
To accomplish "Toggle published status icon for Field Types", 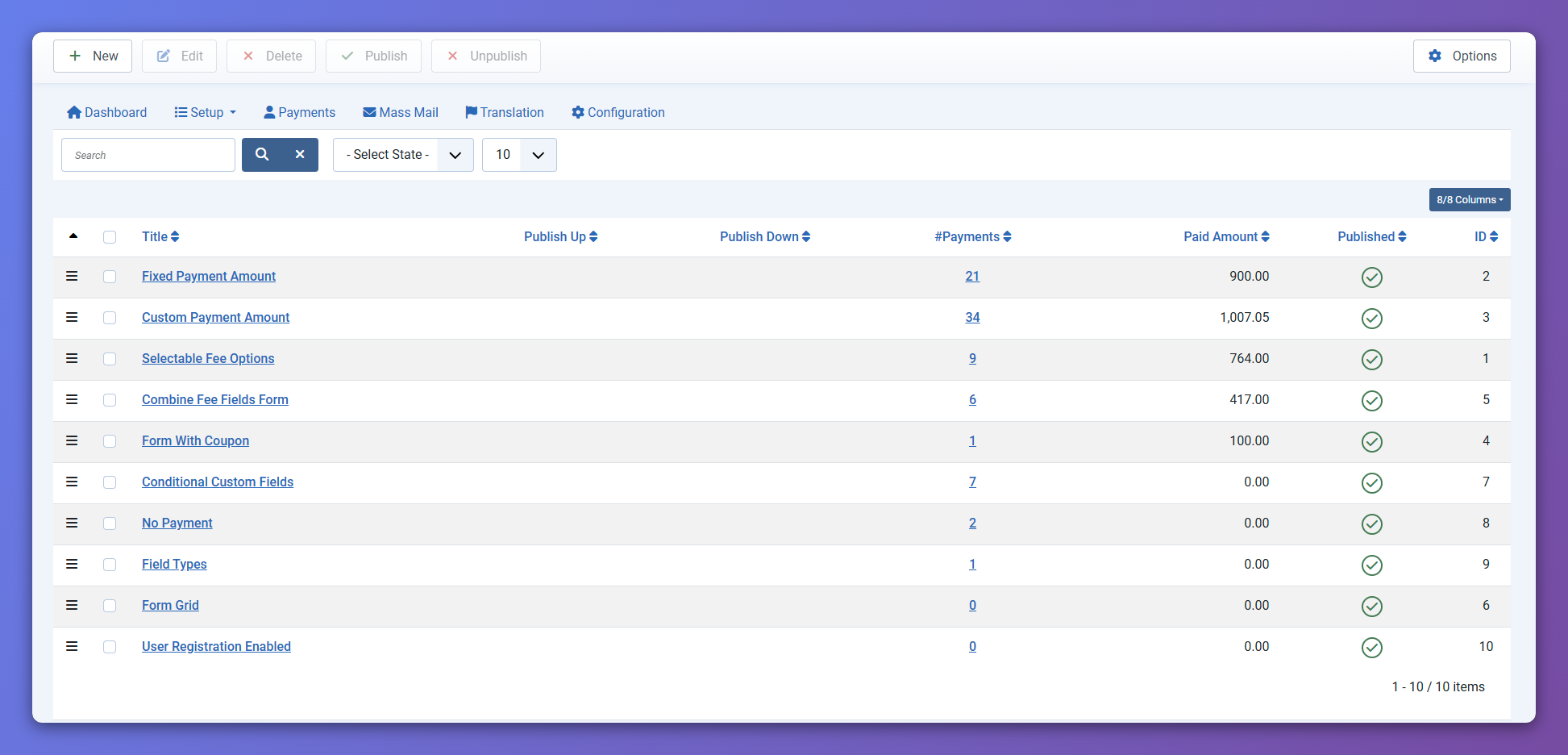I will point(1371,565).
